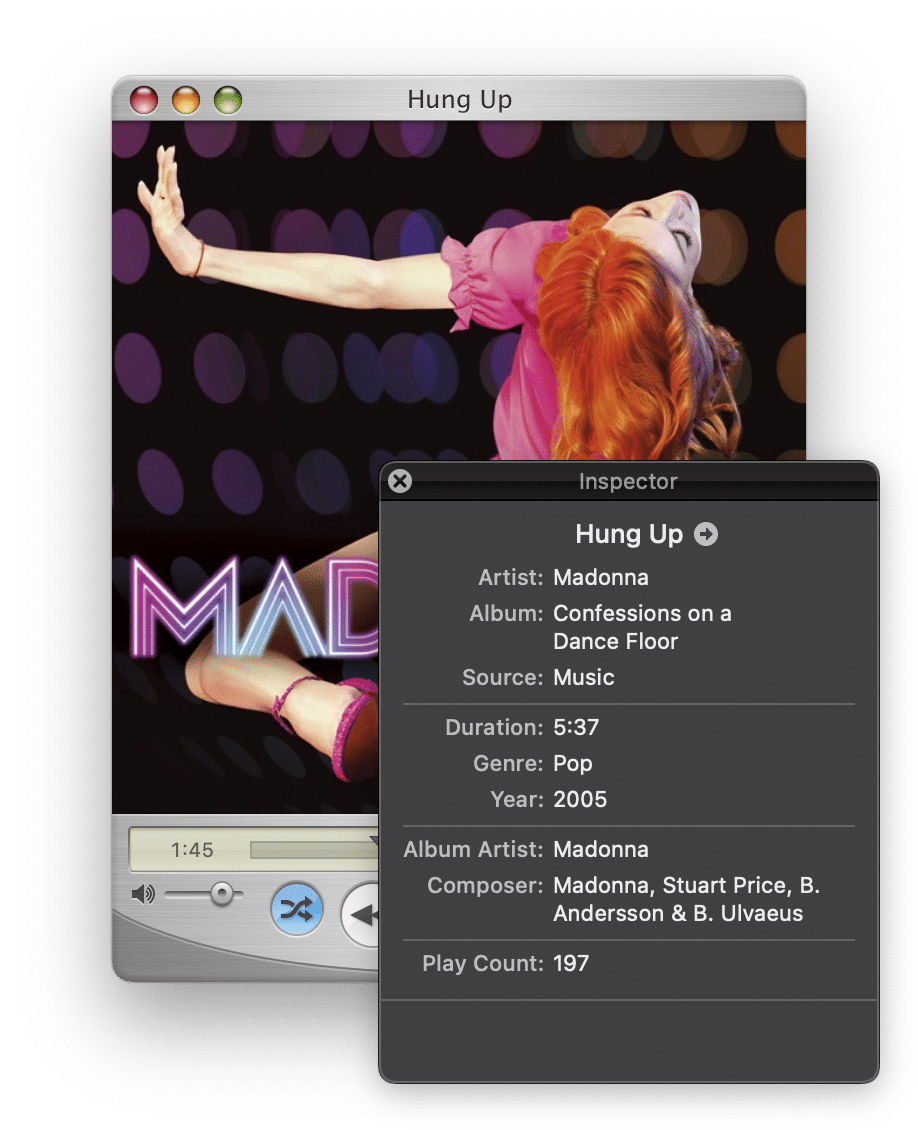Viewport: 918px width, 1130px height.
Task: Click the previous track rewind button
Action: click(x=360, y=914)
